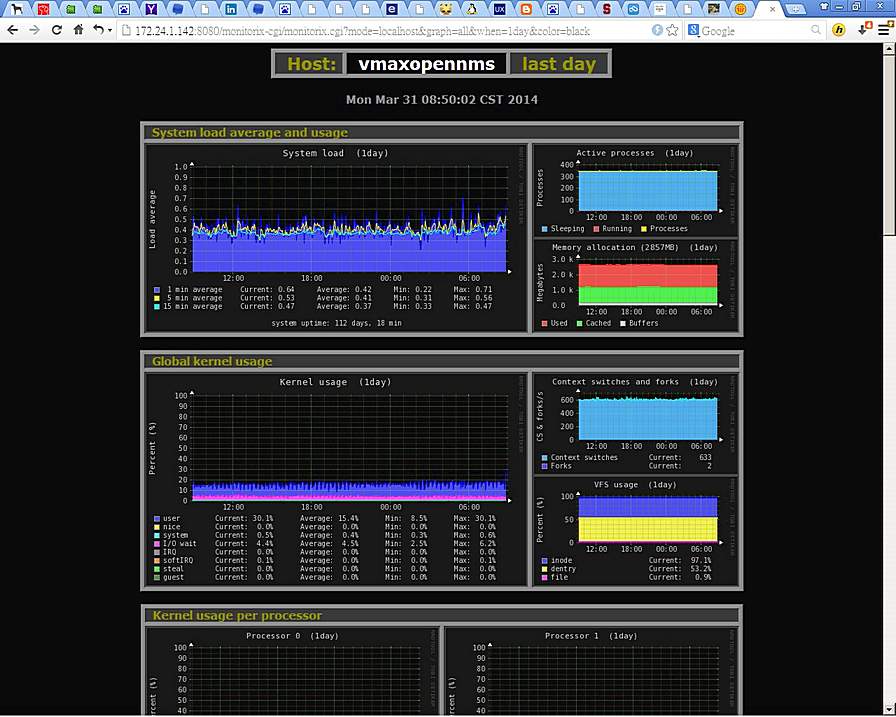
Task: Open the VFS usage graph
Action: 635,531
